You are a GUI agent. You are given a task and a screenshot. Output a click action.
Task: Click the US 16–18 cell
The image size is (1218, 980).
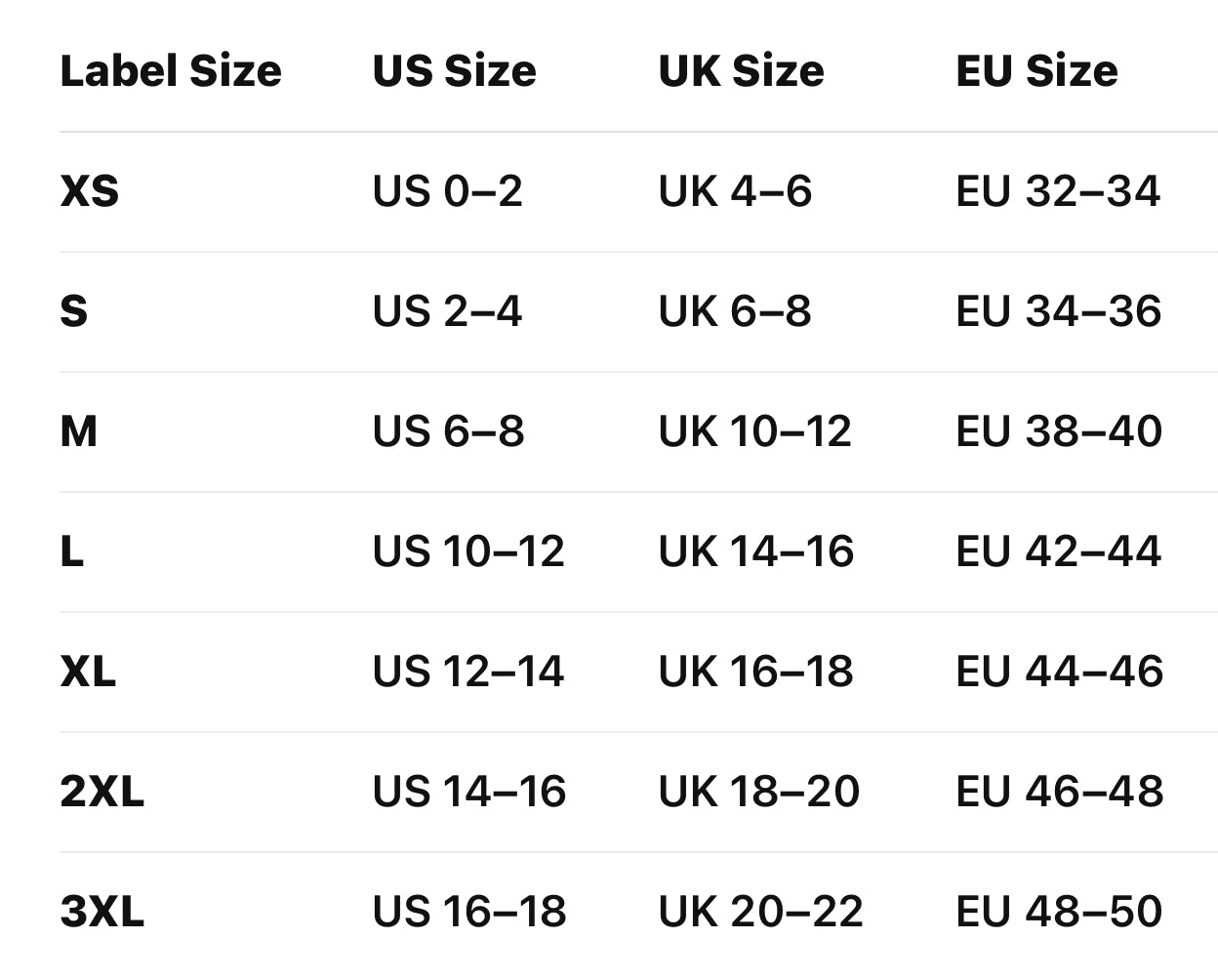point(468,912)
